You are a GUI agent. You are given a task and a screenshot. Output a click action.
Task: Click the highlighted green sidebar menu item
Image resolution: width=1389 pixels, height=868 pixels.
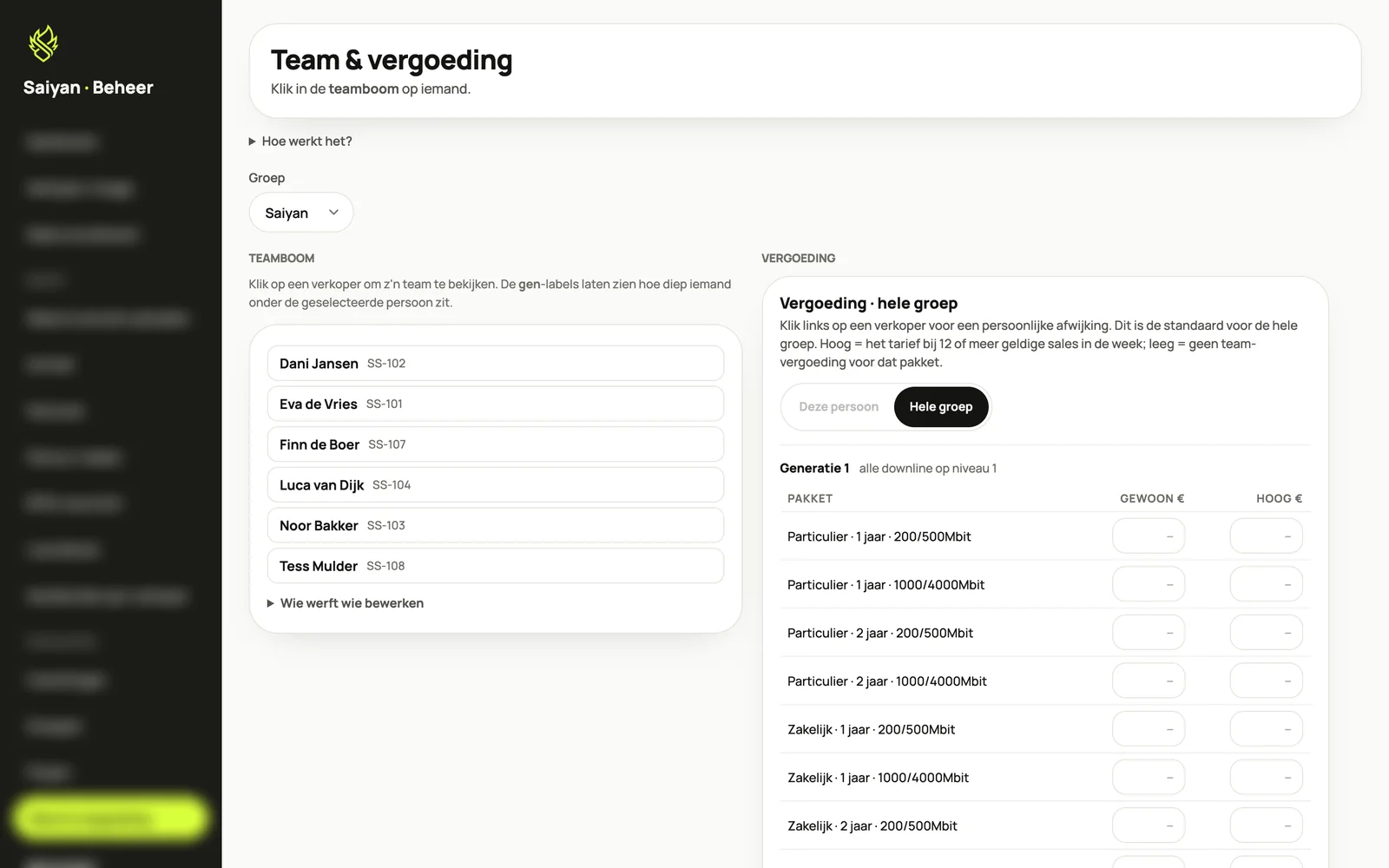click(x=110, y=818)
